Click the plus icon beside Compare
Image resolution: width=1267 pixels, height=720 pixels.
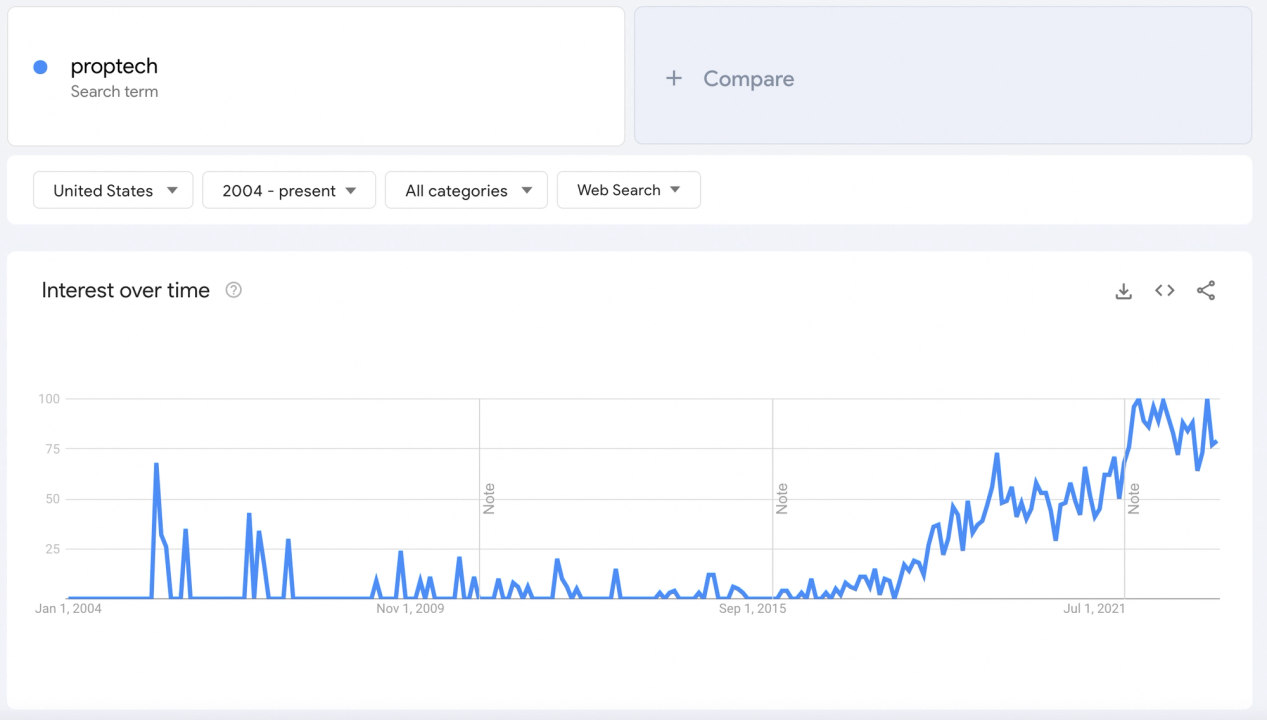pos(674,78)
